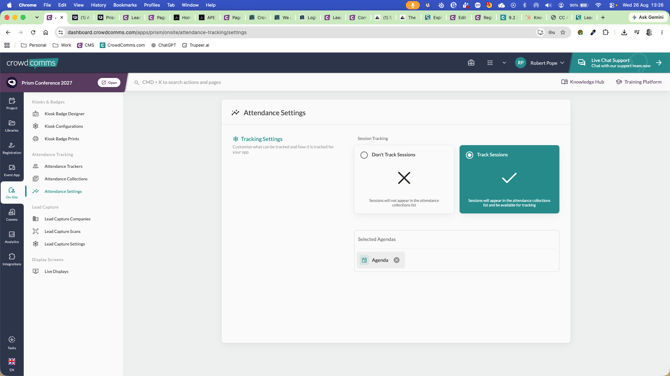
Task: Click the RP user avatar
Action: 520,63
